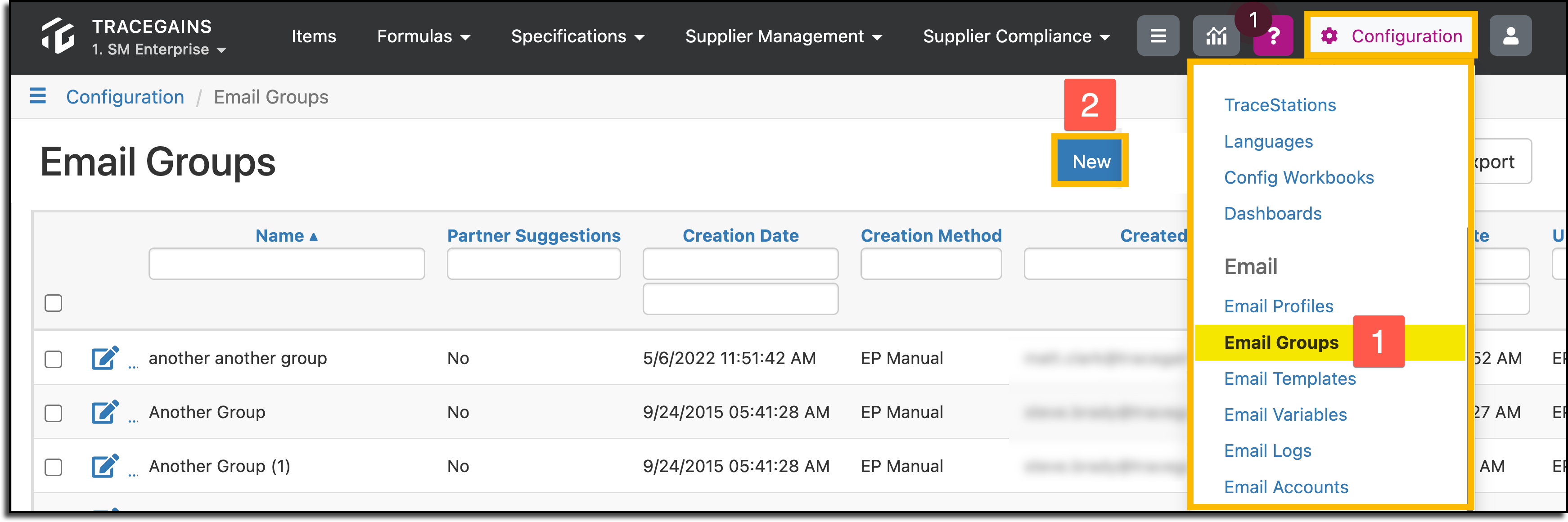The image size is (1568, 522).
Task: Check the 'Another Group' row checkbox
Action: pos(54,413)
